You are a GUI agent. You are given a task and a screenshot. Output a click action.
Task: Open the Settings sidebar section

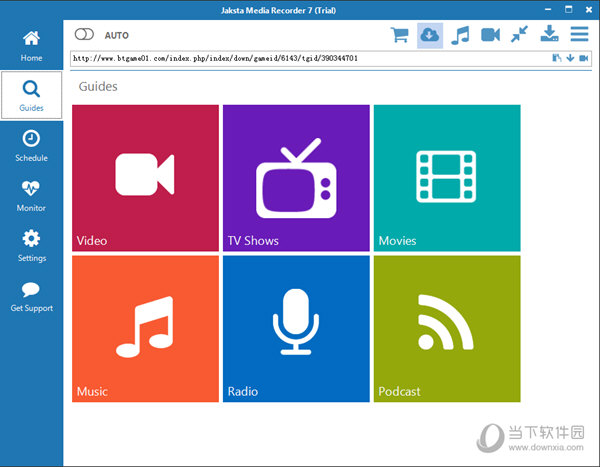(x=31, y=246)
